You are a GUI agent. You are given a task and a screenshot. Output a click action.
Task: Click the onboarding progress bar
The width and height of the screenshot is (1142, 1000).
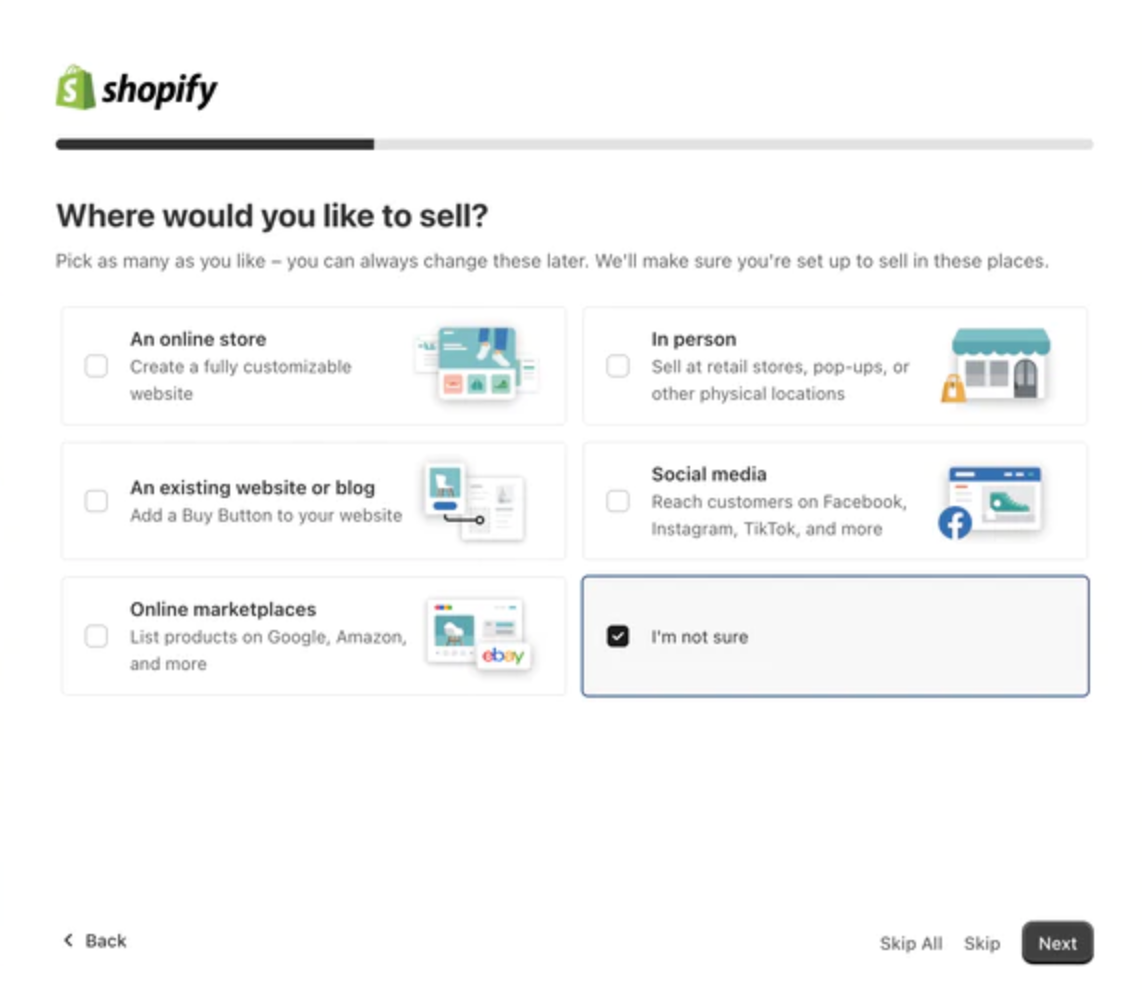point(574,144)
